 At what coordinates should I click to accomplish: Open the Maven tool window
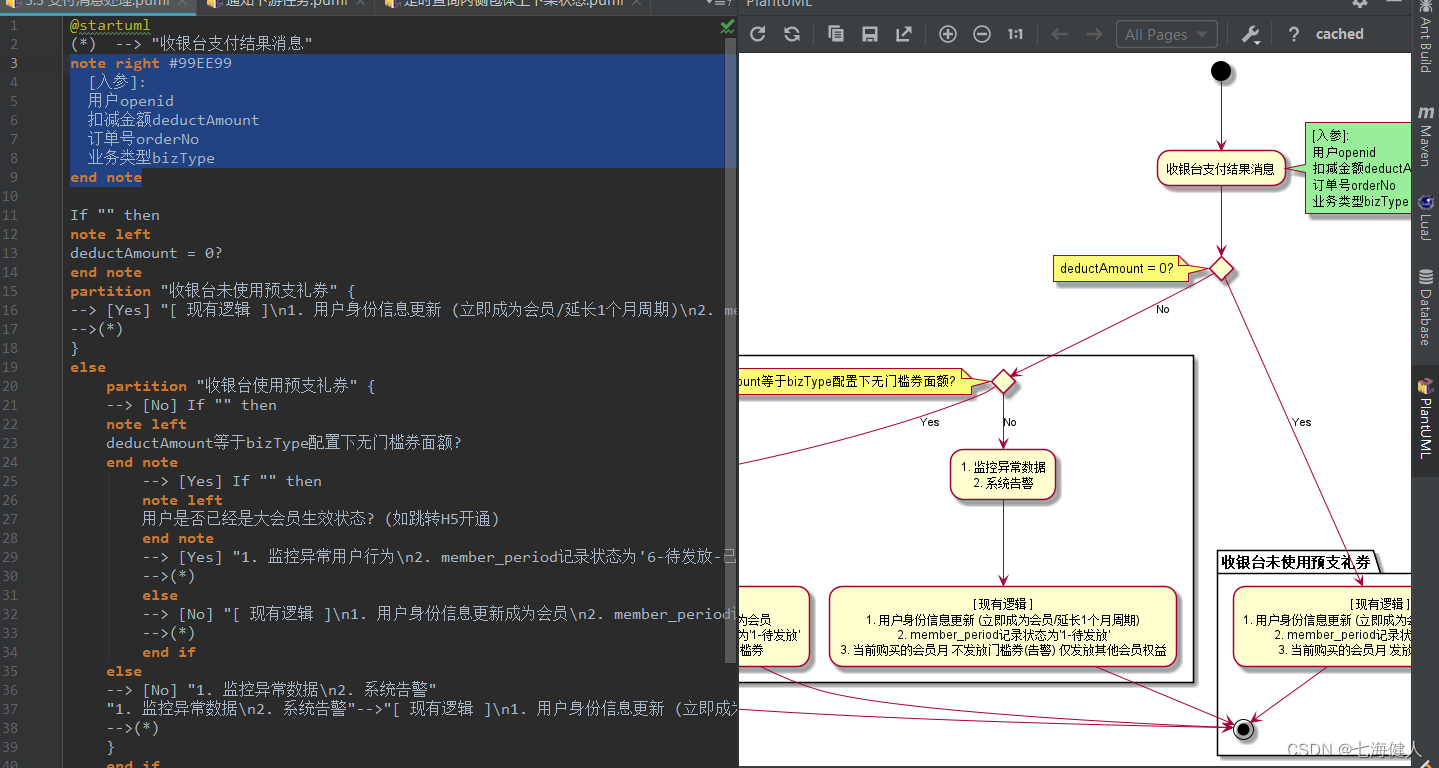1425,140
